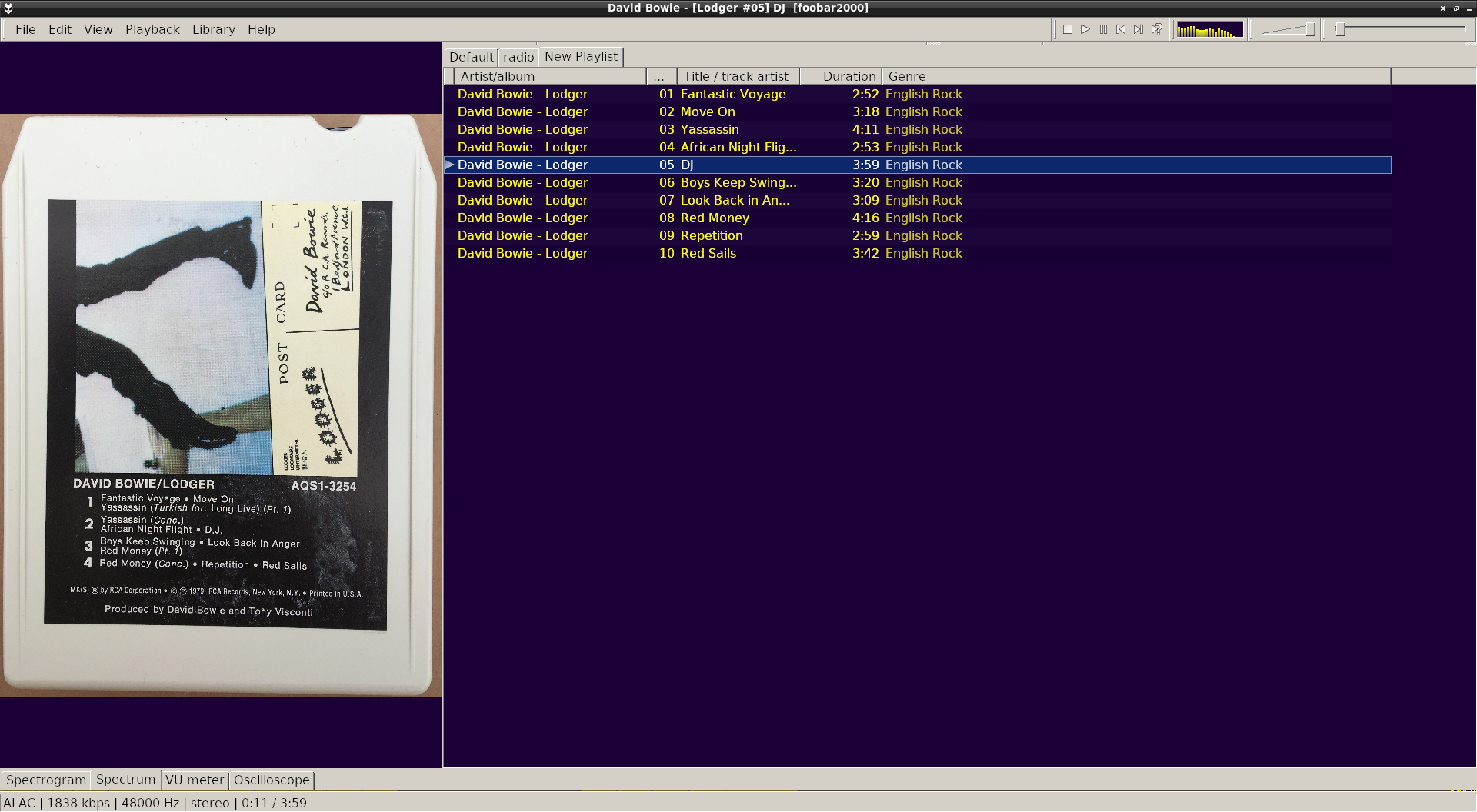Click the Lodger album art image

pos(221,405)
